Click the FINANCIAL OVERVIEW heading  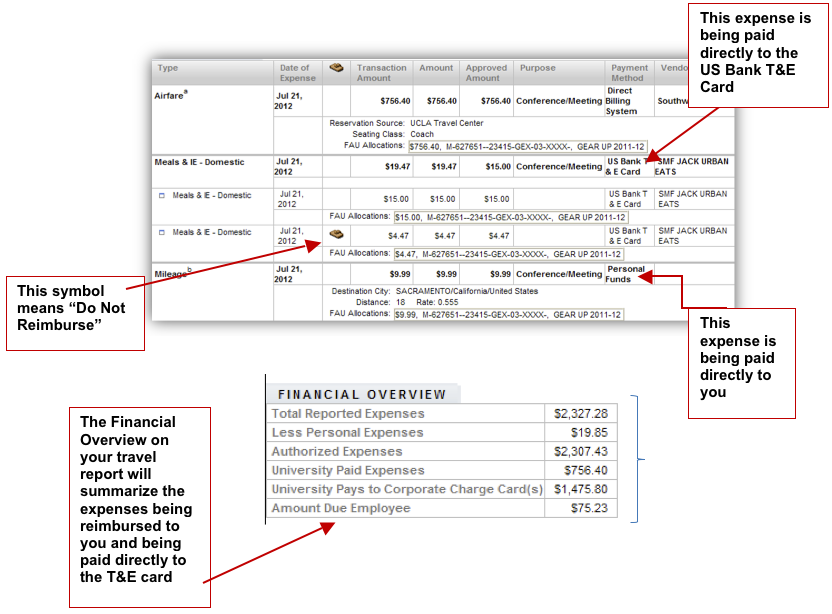[x=362, y=395]
